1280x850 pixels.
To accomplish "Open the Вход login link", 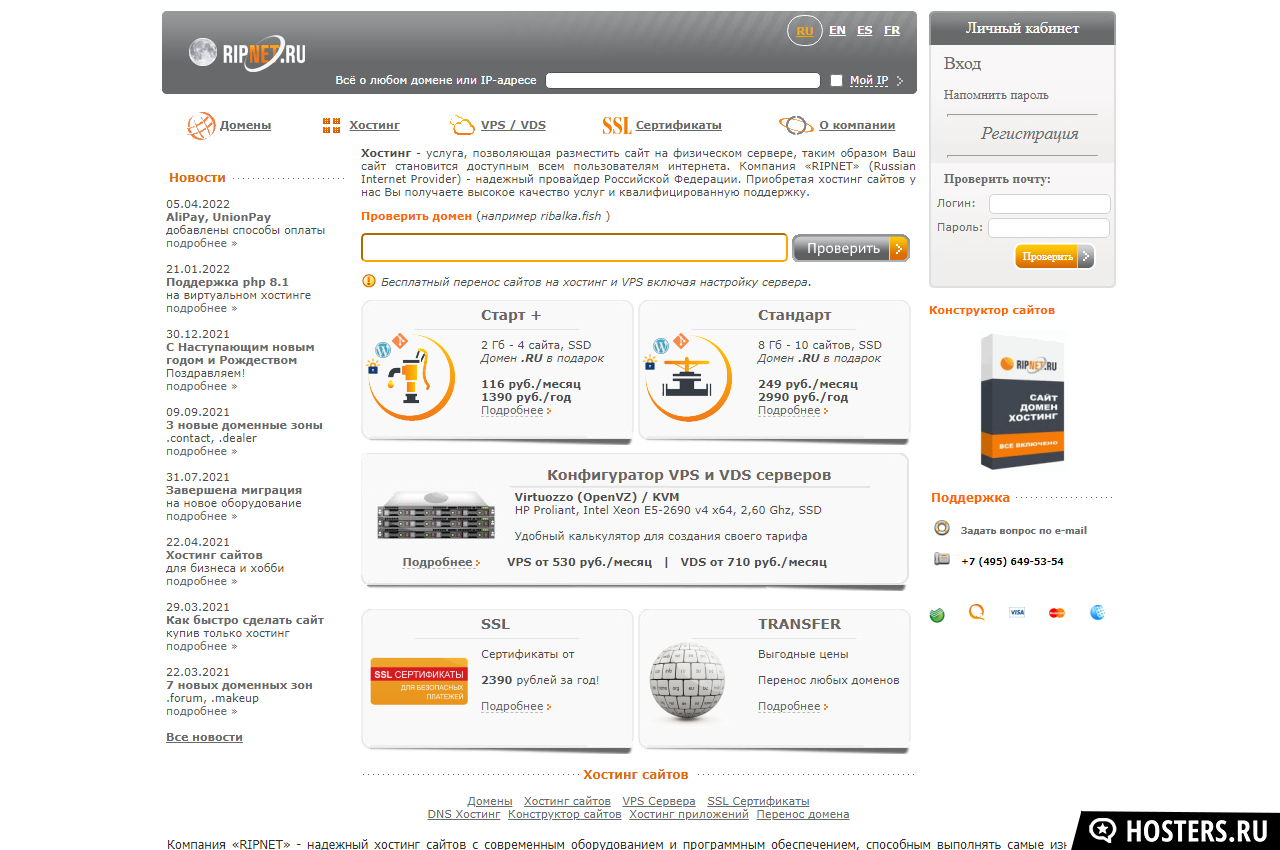I will [x=962, y=64].
